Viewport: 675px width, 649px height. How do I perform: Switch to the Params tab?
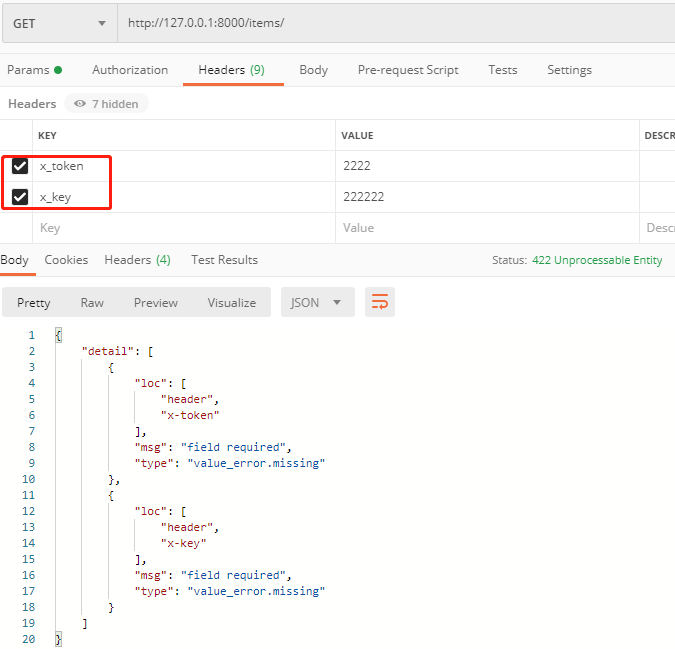pyautogui.click(x=33, y=70)
